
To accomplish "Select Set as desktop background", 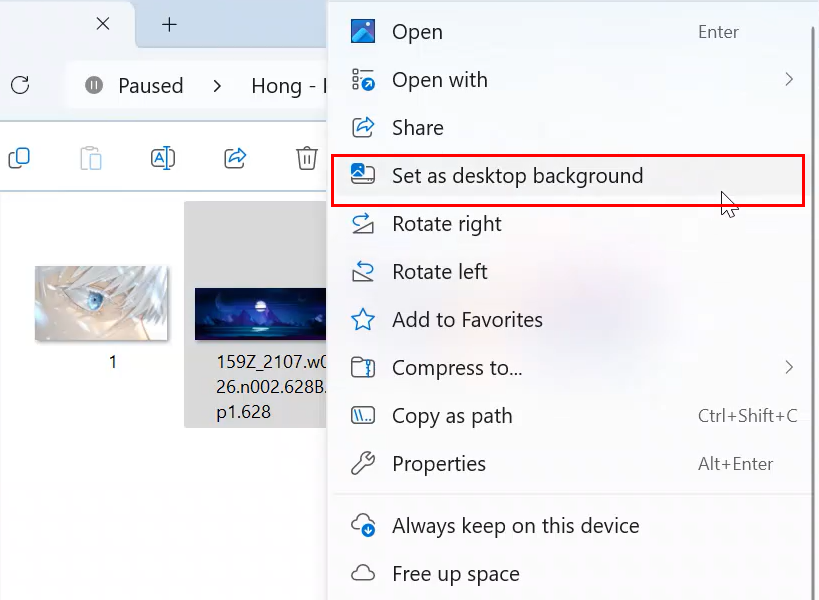I will 517,177.
